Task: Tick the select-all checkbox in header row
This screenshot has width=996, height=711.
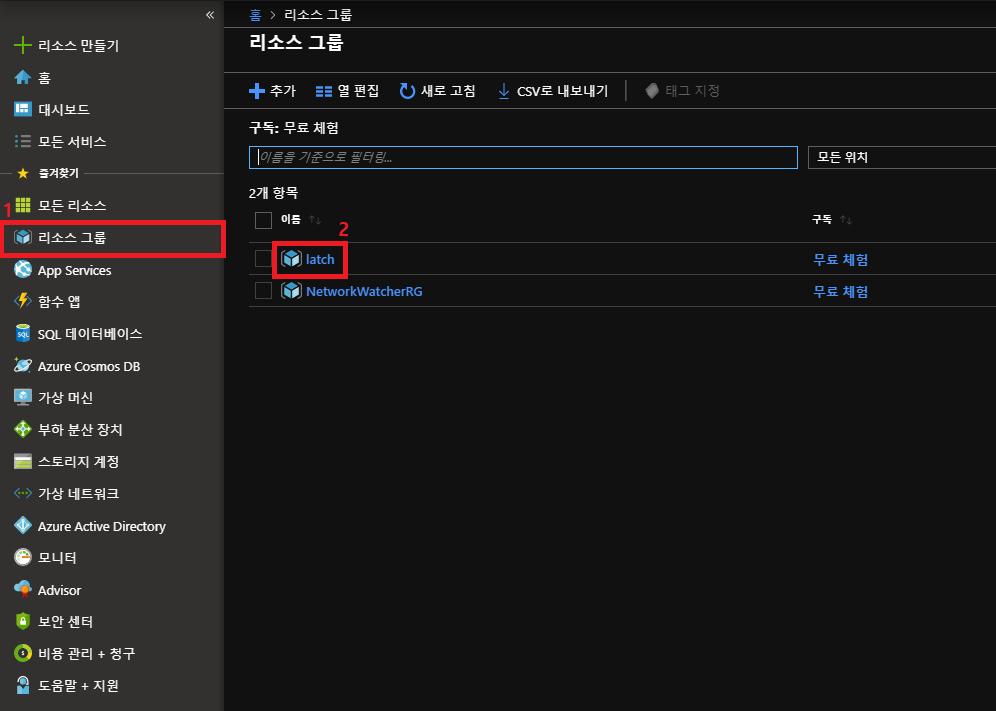Action: click(x=263, y=220)
